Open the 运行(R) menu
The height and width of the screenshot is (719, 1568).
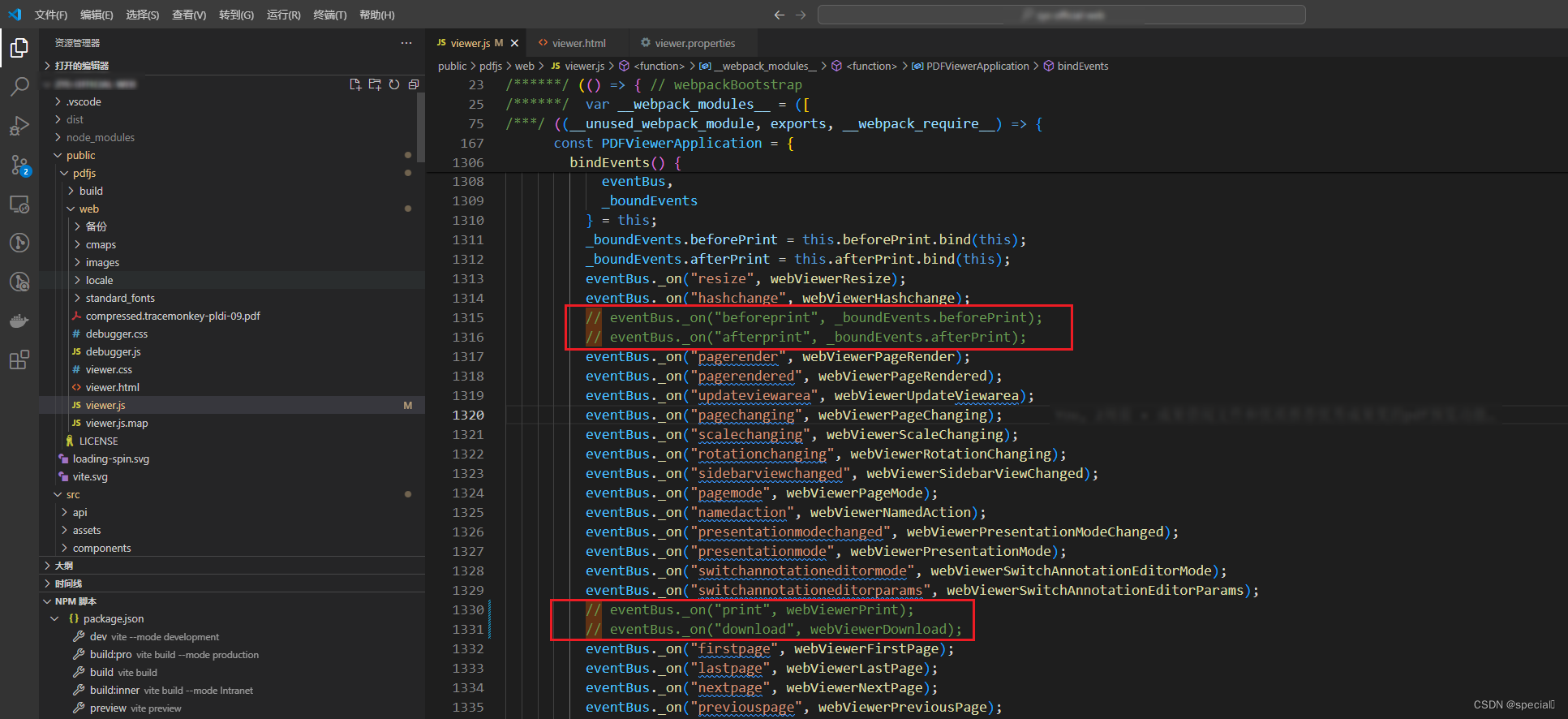284,15
